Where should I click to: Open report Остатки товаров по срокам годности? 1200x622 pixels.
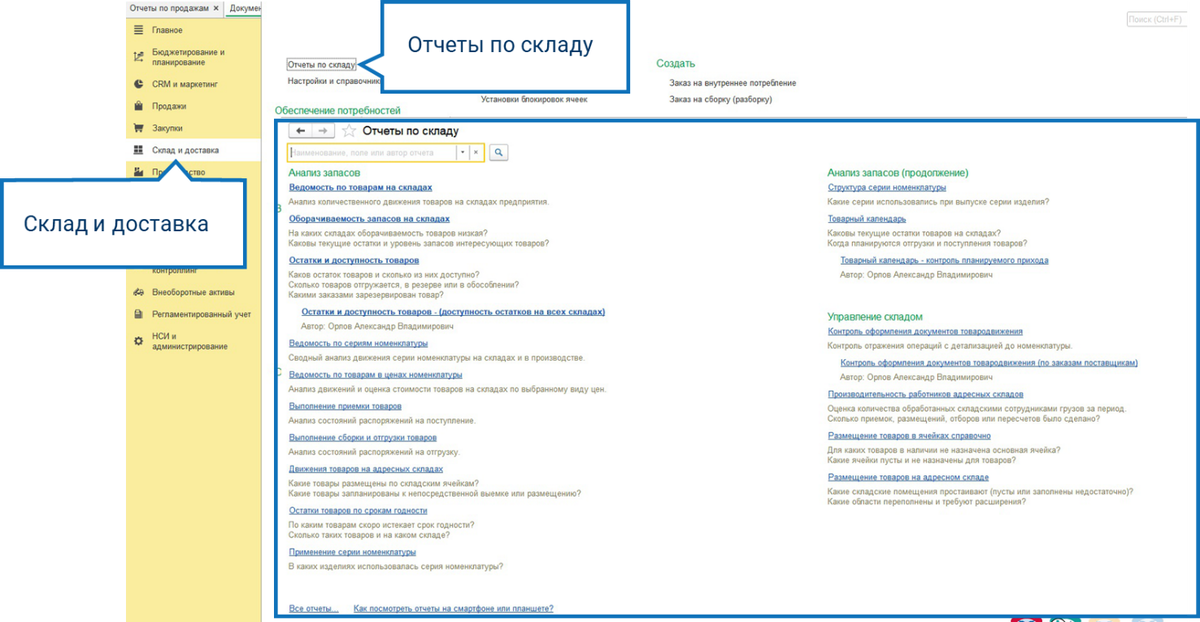357,510
